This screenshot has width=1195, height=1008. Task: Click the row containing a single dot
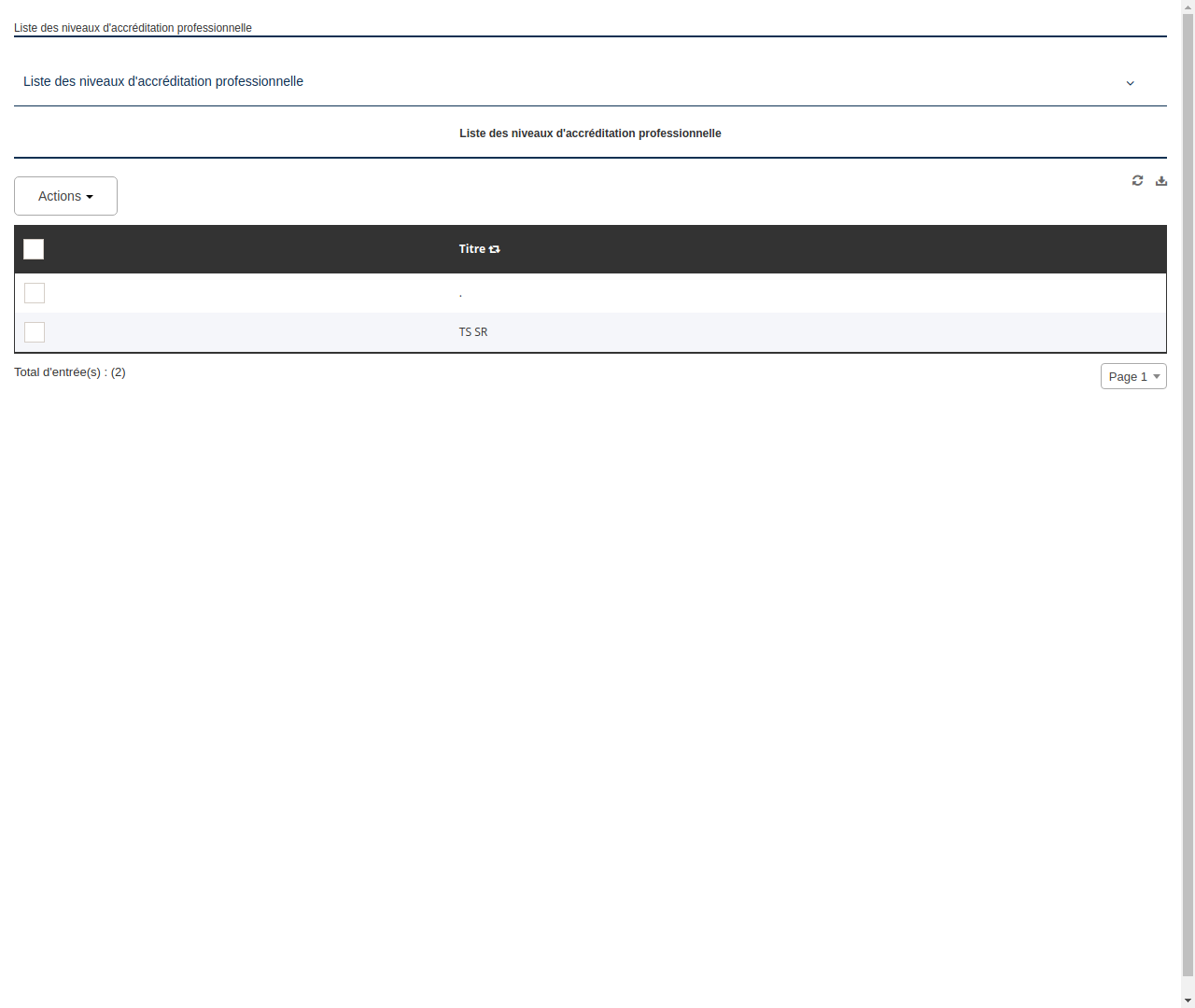pyautogui.click(x=460, y=293)
